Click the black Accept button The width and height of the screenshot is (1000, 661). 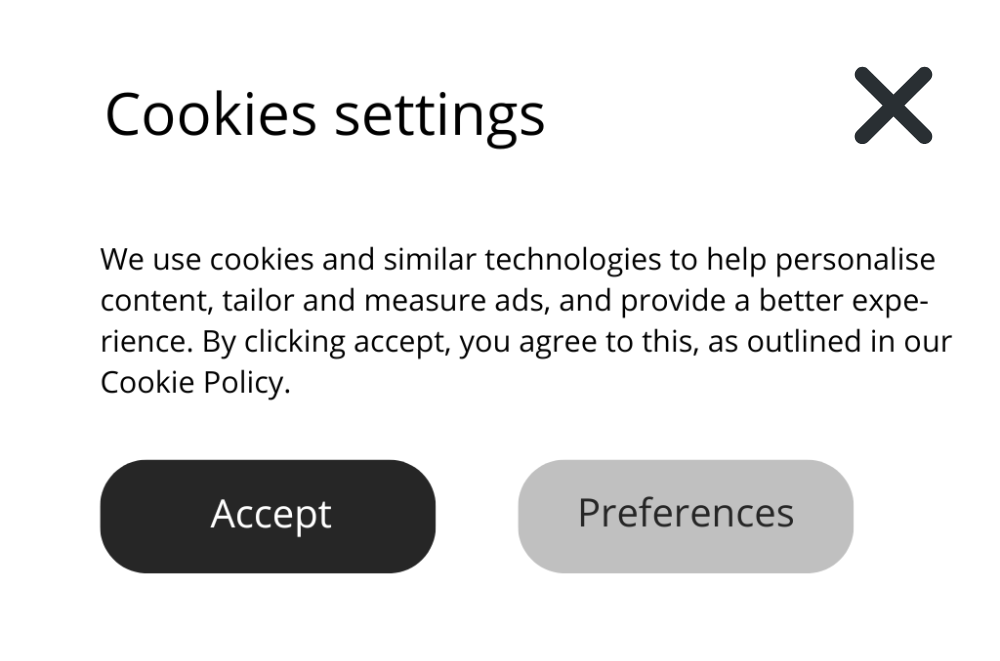268,516
